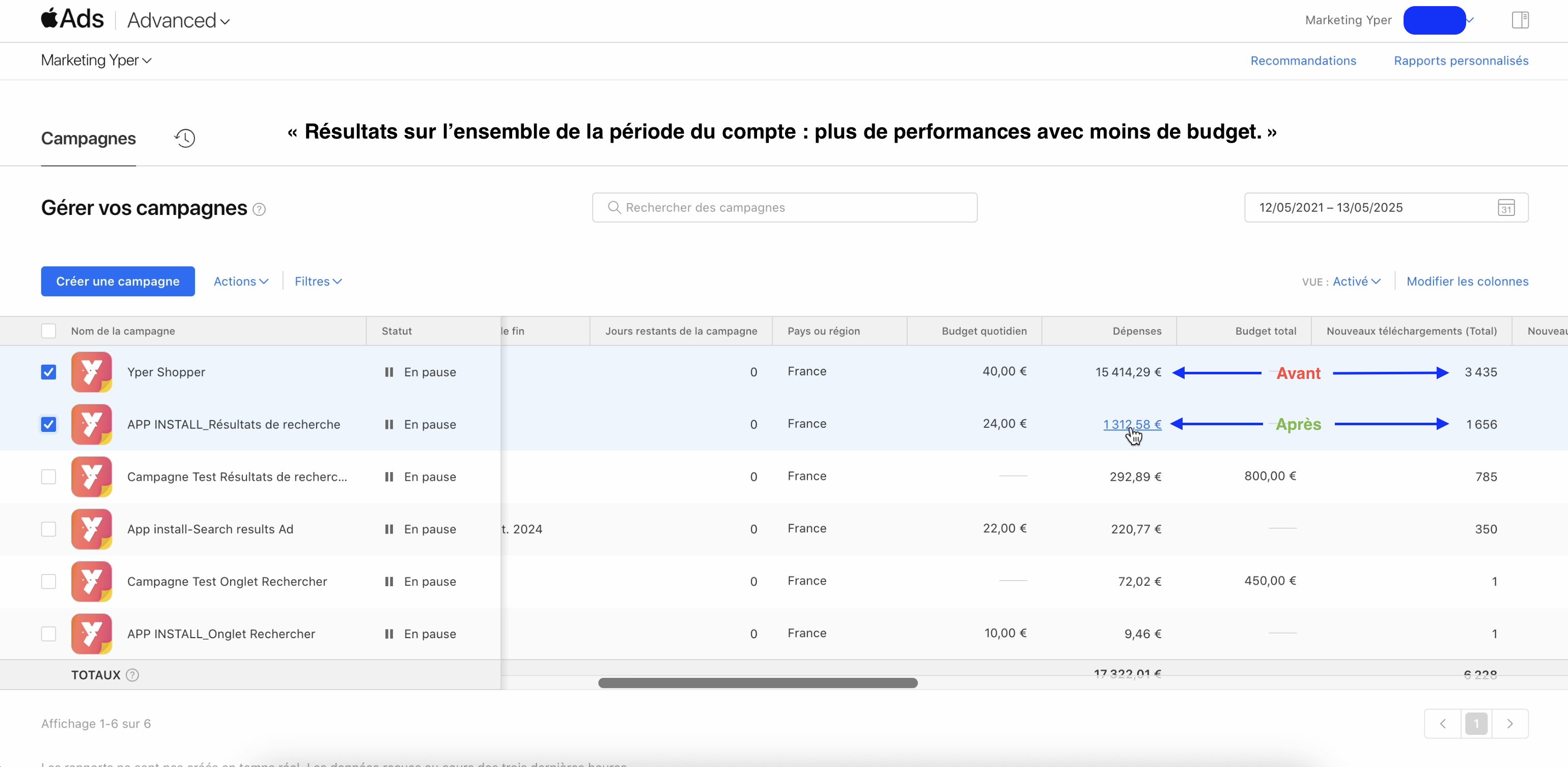1568x767 pixels.
Task: Click pause icon for App install-Search results Ad
Action: [x=389, y=529]
